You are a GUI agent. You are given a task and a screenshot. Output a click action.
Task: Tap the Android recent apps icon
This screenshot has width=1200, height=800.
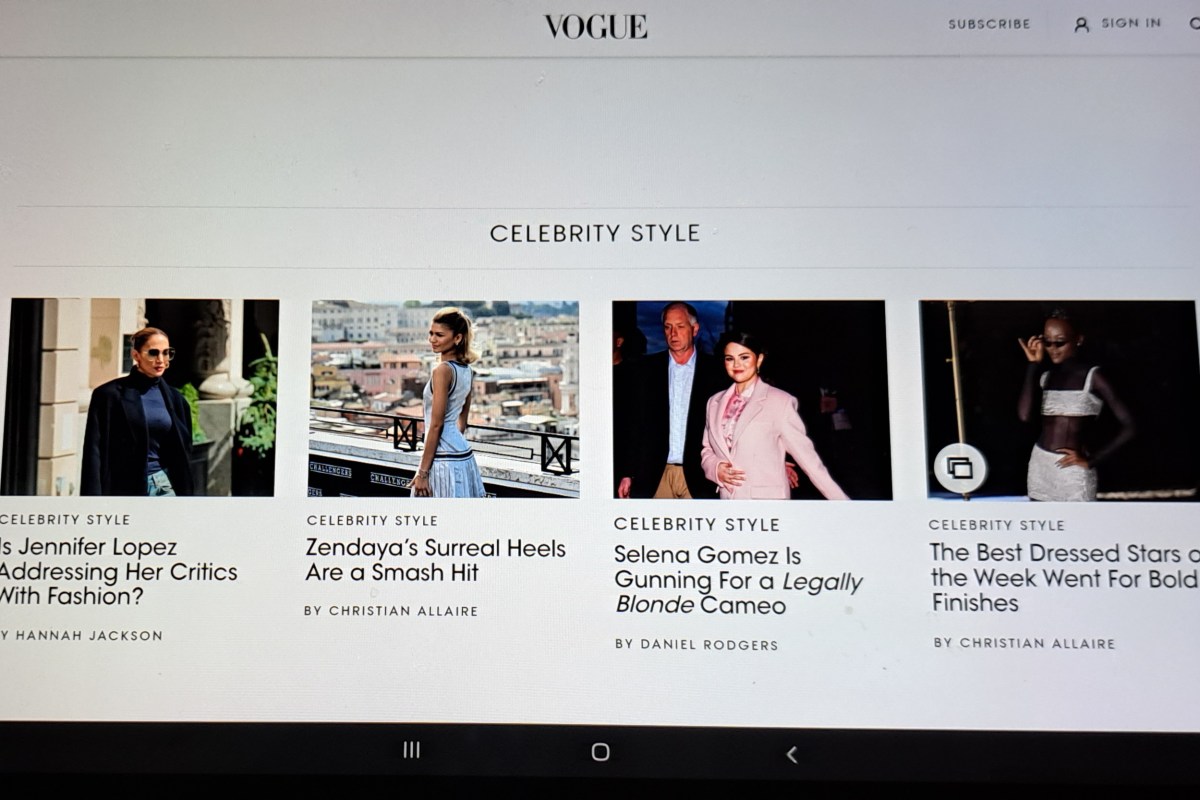(x=411, y=750)
